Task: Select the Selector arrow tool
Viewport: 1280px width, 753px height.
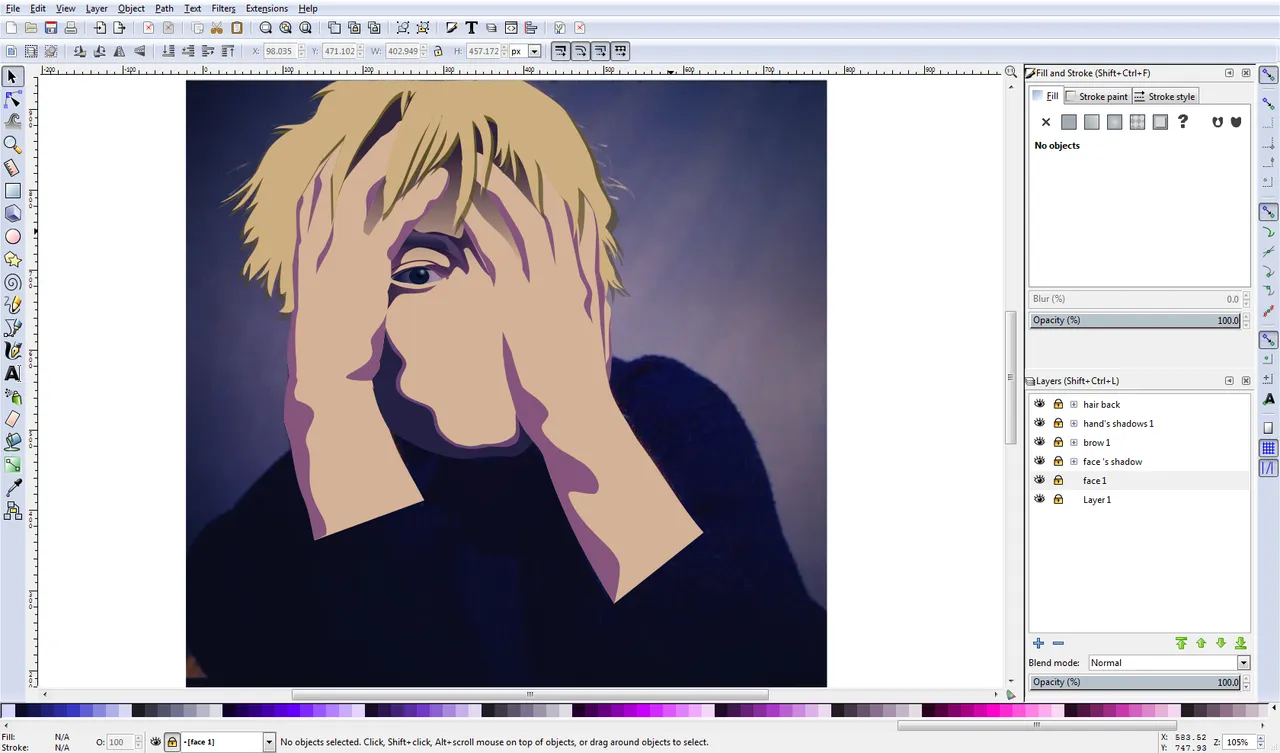Action: pyautogui.click(x=13, y=77)
